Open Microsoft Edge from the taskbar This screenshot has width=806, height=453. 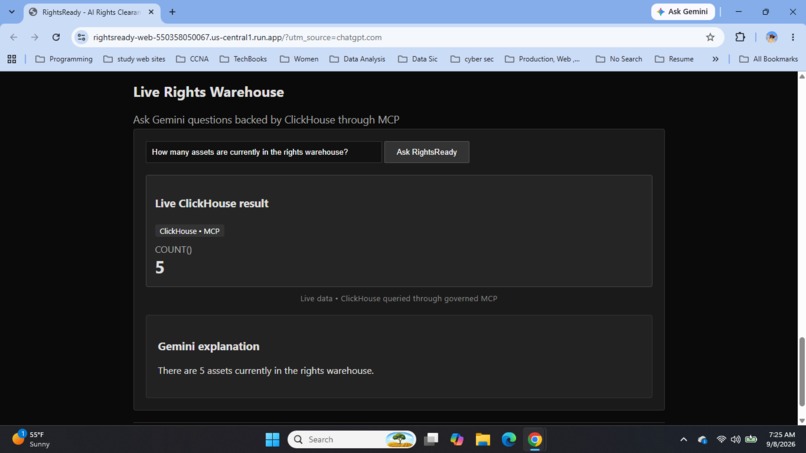(x=509, y=440)
